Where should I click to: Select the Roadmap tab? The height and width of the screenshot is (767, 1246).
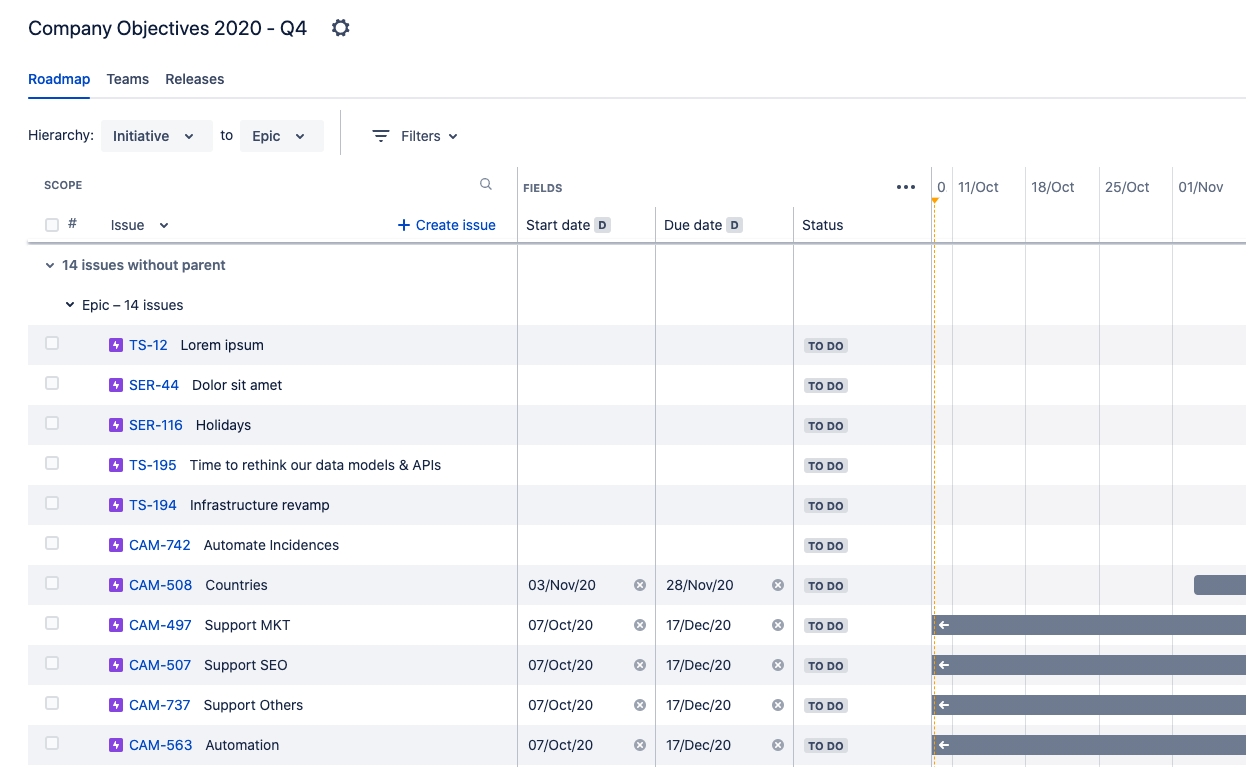[x=59, y=79]
